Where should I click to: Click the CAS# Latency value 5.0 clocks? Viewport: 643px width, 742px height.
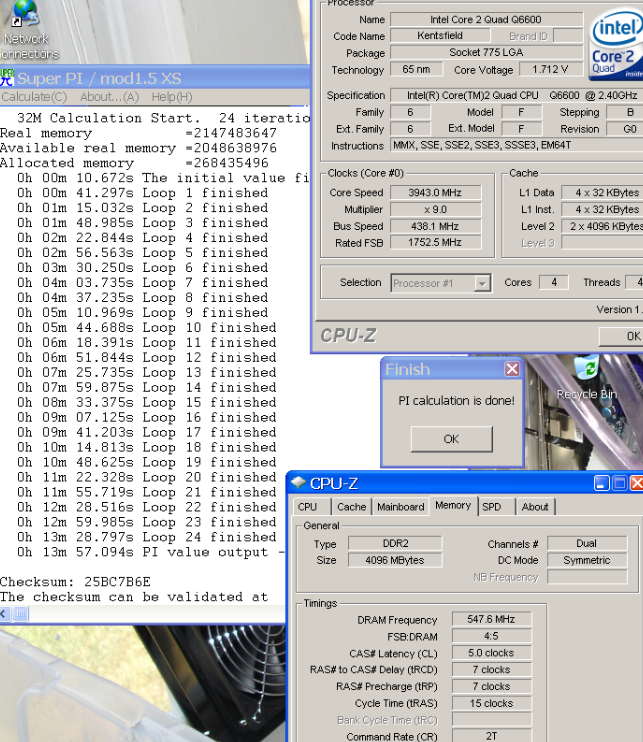click(x=491, y=653)
